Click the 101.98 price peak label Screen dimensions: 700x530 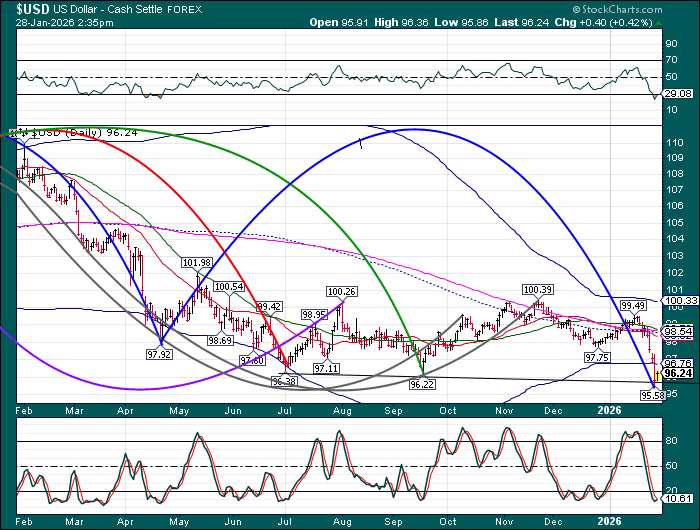[197, 262]
